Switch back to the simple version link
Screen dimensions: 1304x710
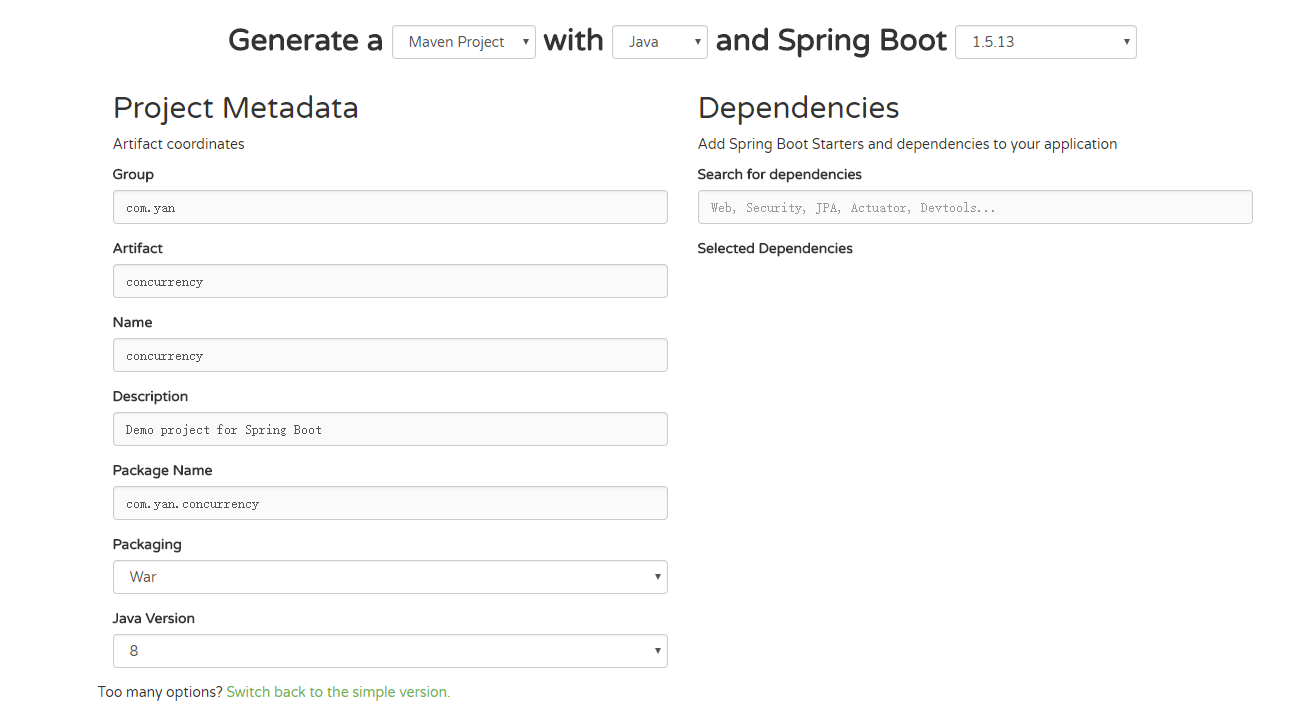click(338, 692)
